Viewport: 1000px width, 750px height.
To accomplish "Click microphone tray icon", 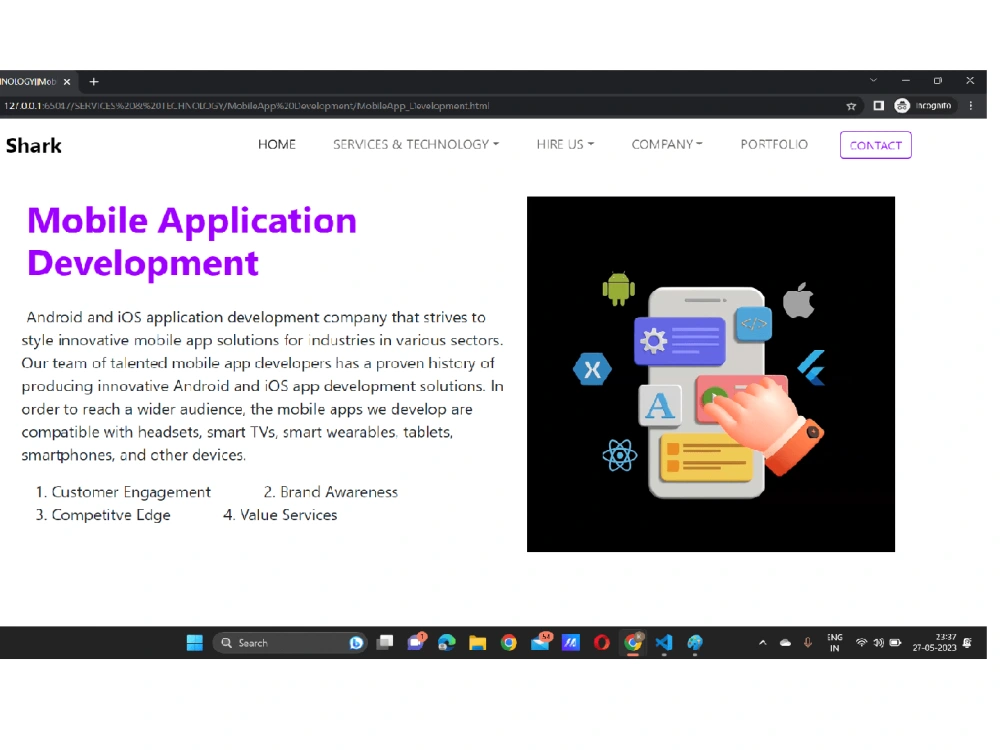I will pyautogui.click(x=808, y=643).
